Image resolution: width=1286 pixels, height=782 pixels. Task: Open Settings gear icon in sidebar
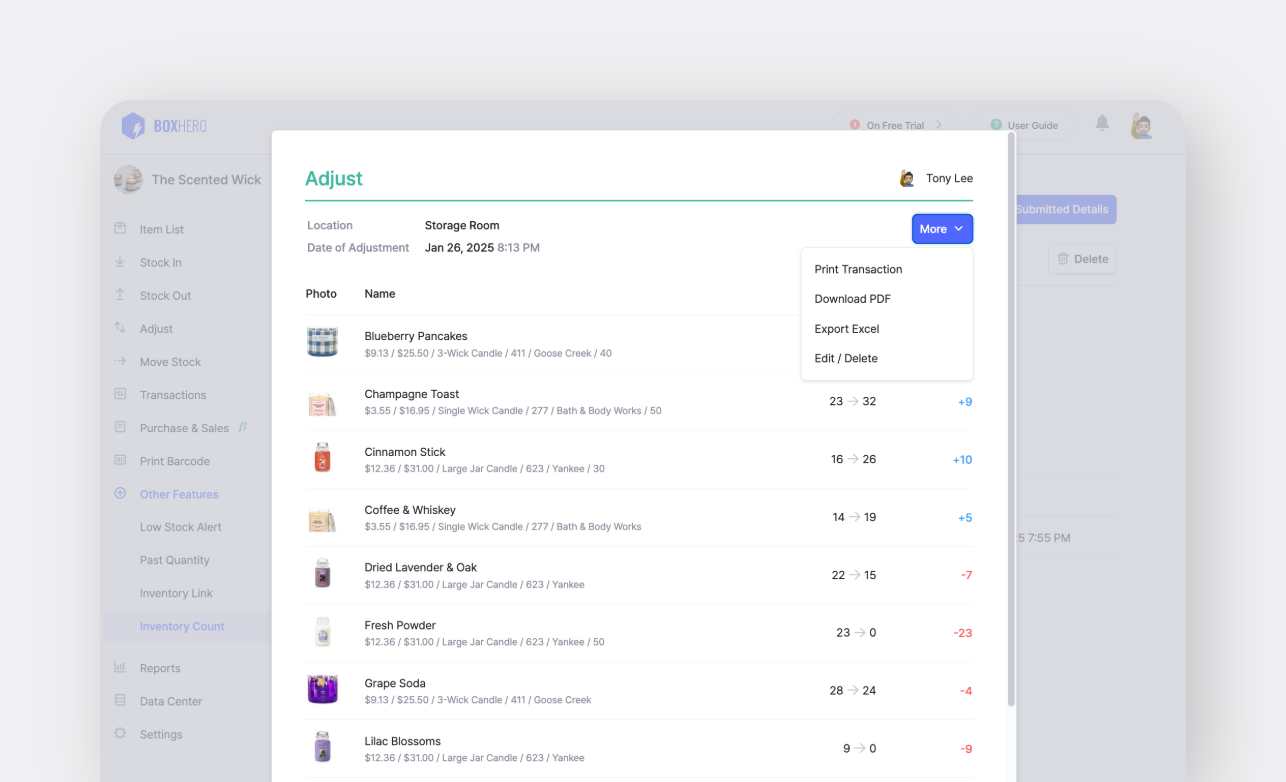120,734
